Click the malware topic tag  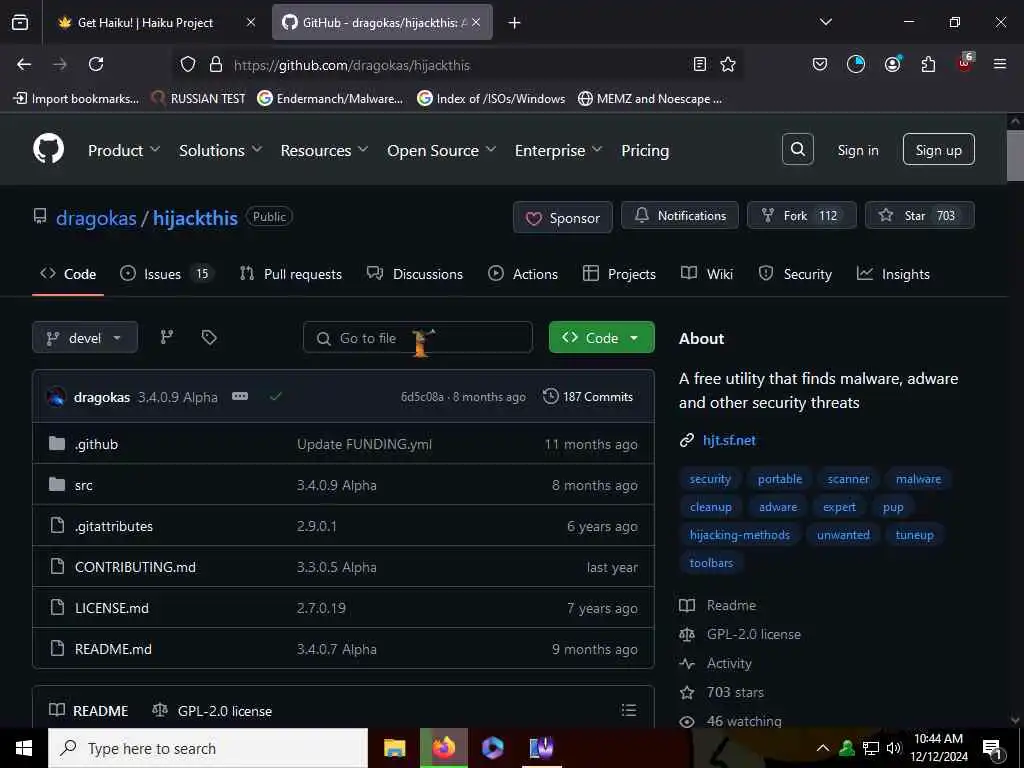pyautogui.click(x=918, y=479)
